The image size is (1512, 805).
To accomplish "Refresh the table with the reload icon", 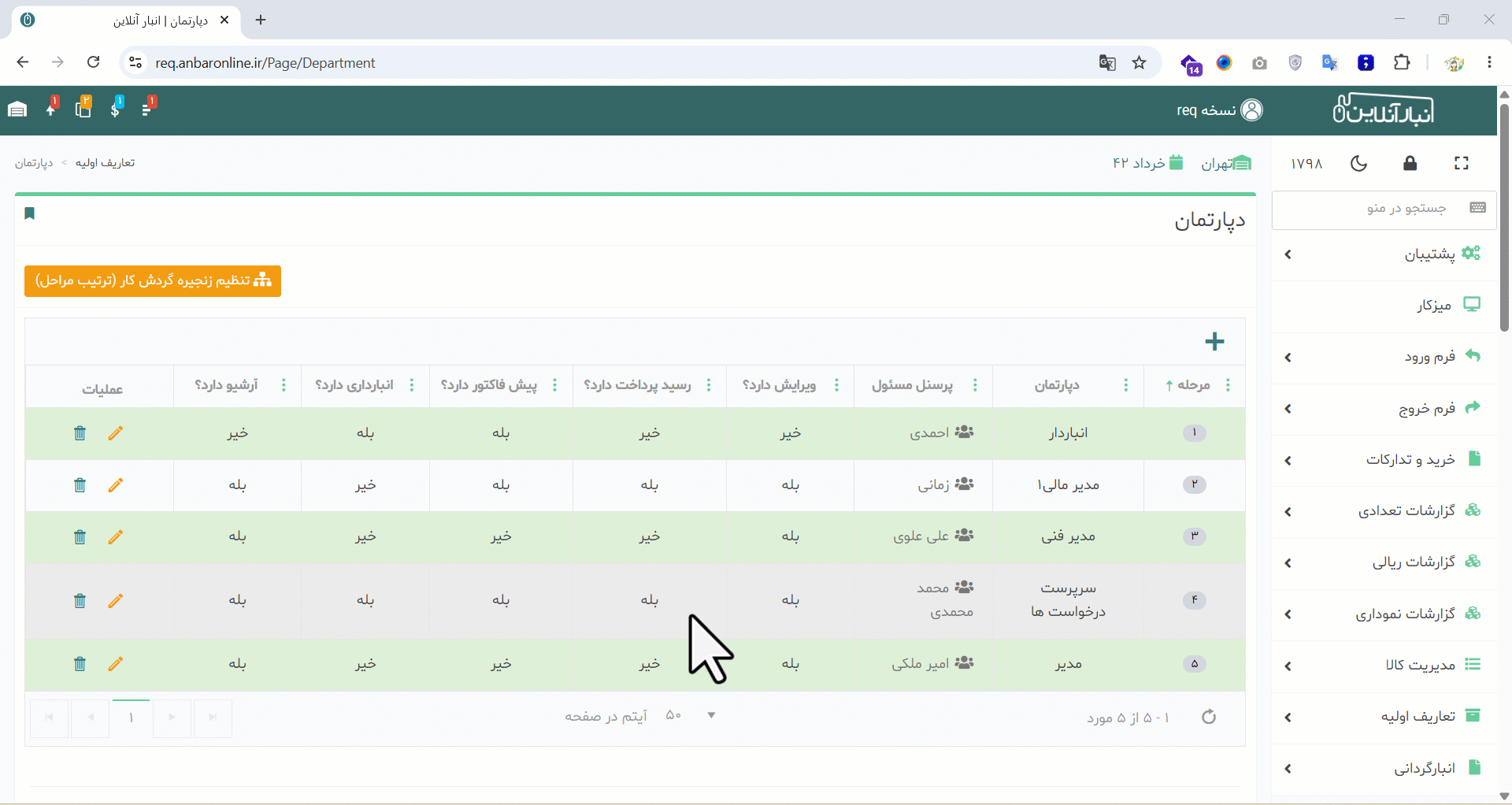I will tap(1209, 717).
